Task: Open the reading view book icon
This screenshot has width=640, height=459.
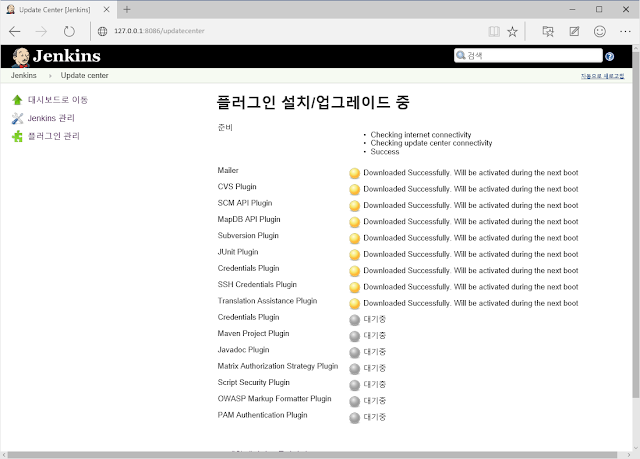Action: [494, 31]
